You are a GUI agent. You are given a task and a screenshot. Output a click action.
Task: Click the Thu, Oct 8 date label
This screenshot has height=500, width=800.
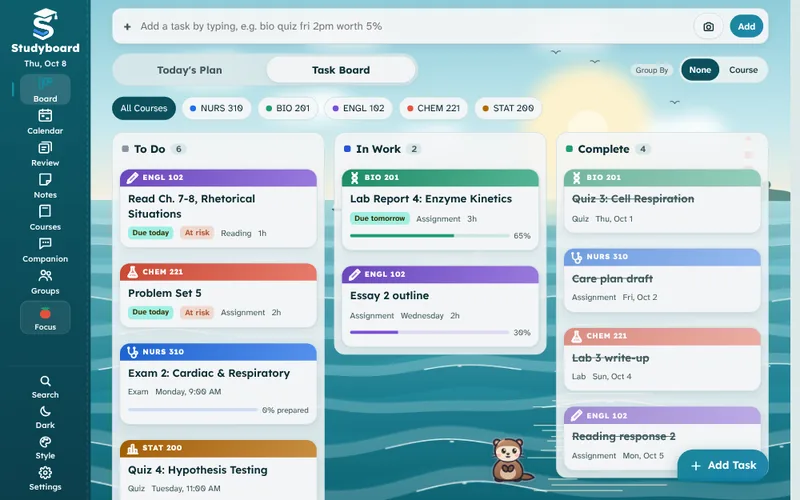45,64
